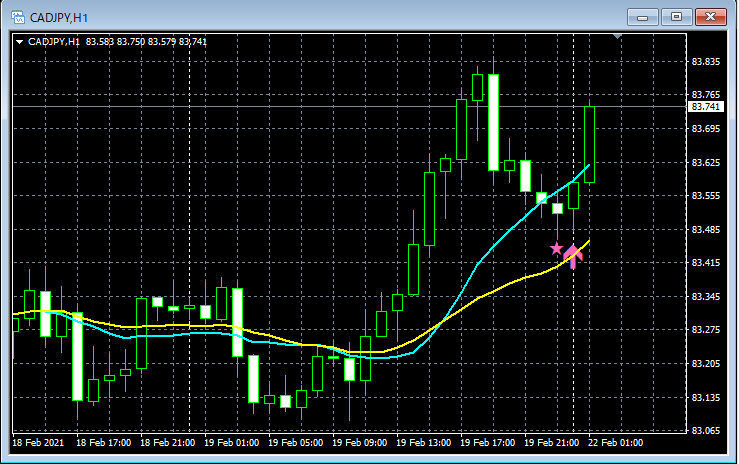Screen dimensions: 739x464
Task: Click the 19 Feb 13:00 time label
Action: [424, 443]
